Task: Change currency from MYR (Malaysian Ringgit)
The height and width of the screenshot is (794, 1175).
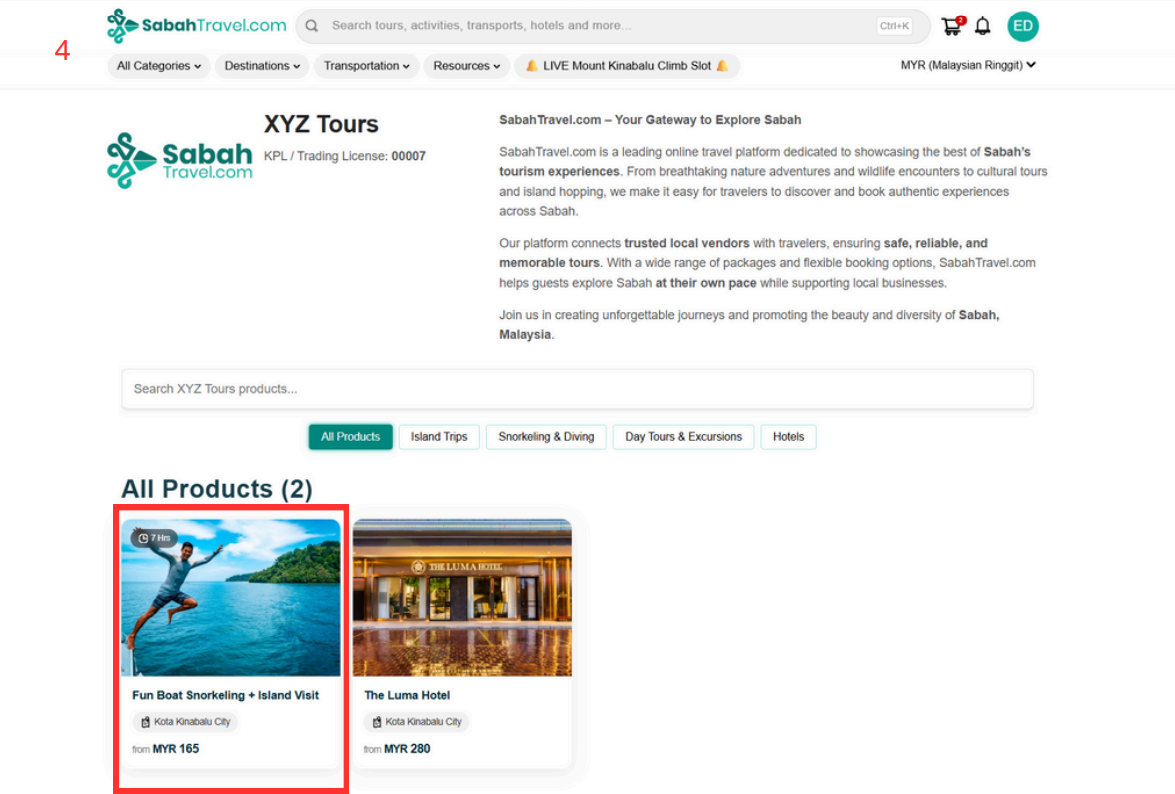Action: pyautogui.click(x=967, y=66)
